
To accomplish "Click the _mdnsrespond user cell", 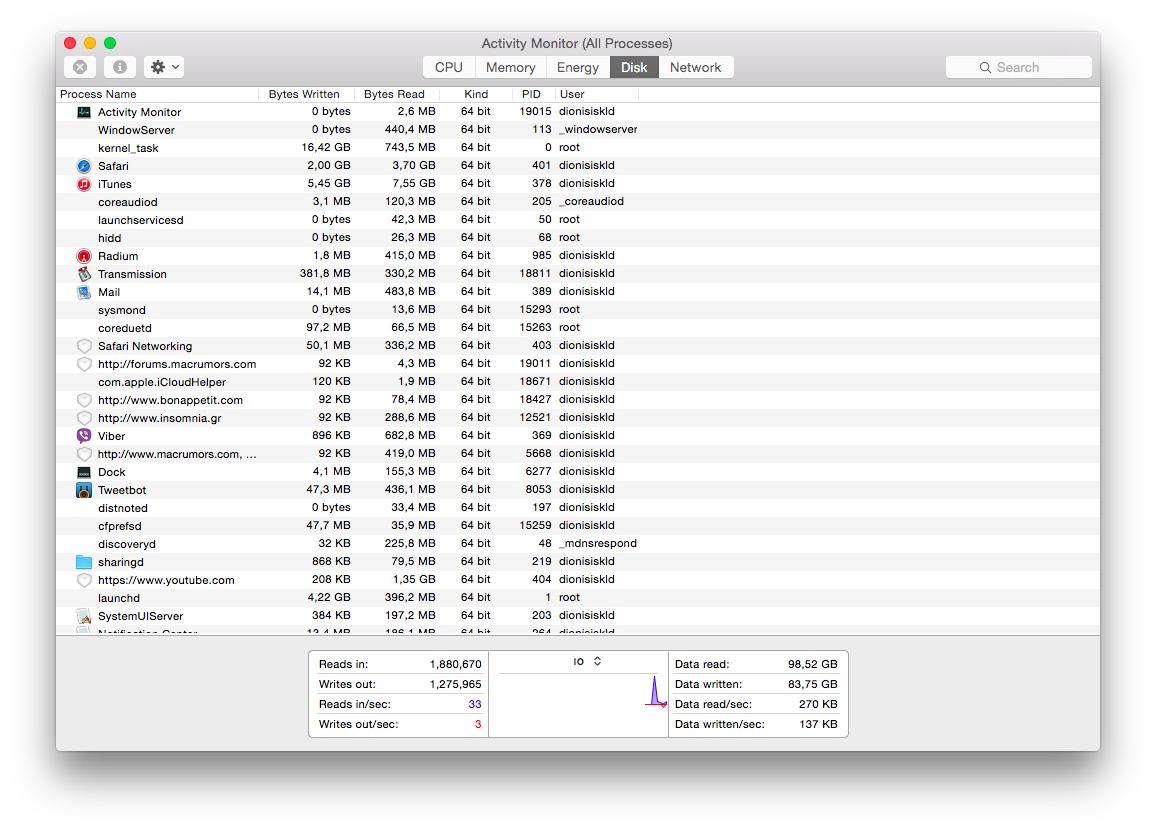I will [x=598, y=543].
